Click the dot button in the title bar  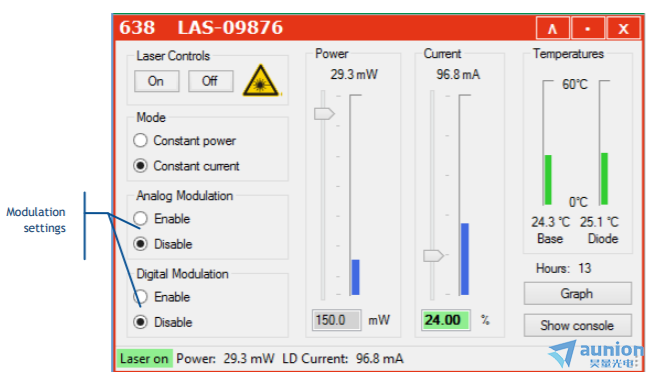point(588,28)
